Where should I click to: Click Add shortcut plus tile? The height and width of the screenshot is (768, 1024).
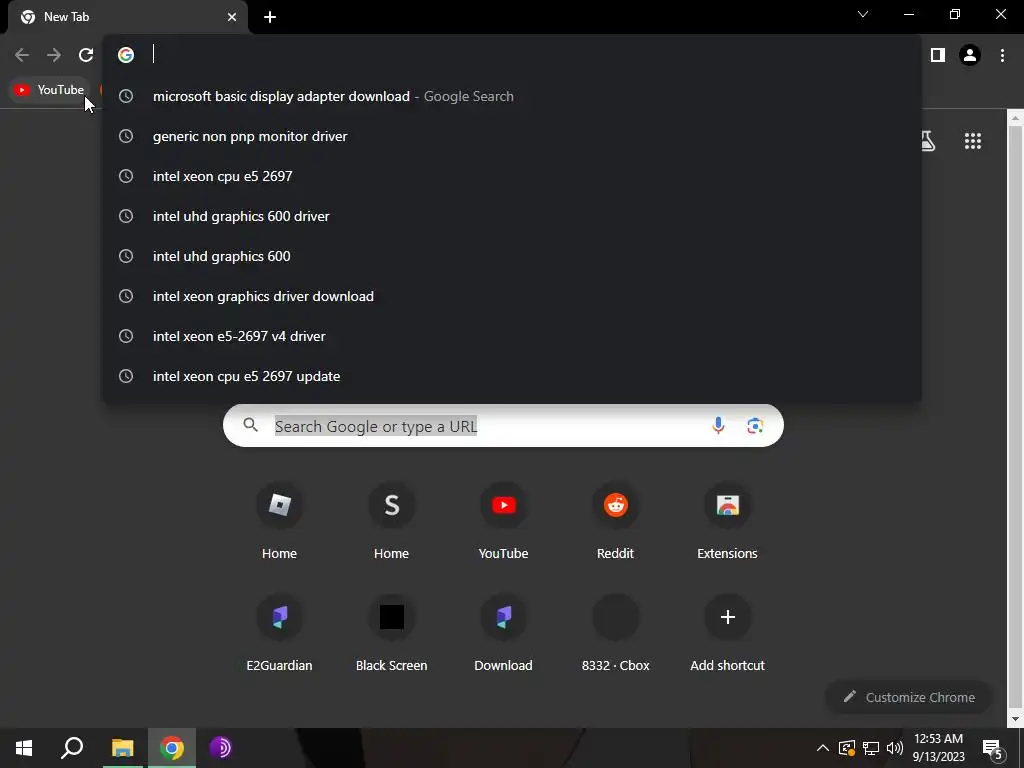[x=728, y=633]
